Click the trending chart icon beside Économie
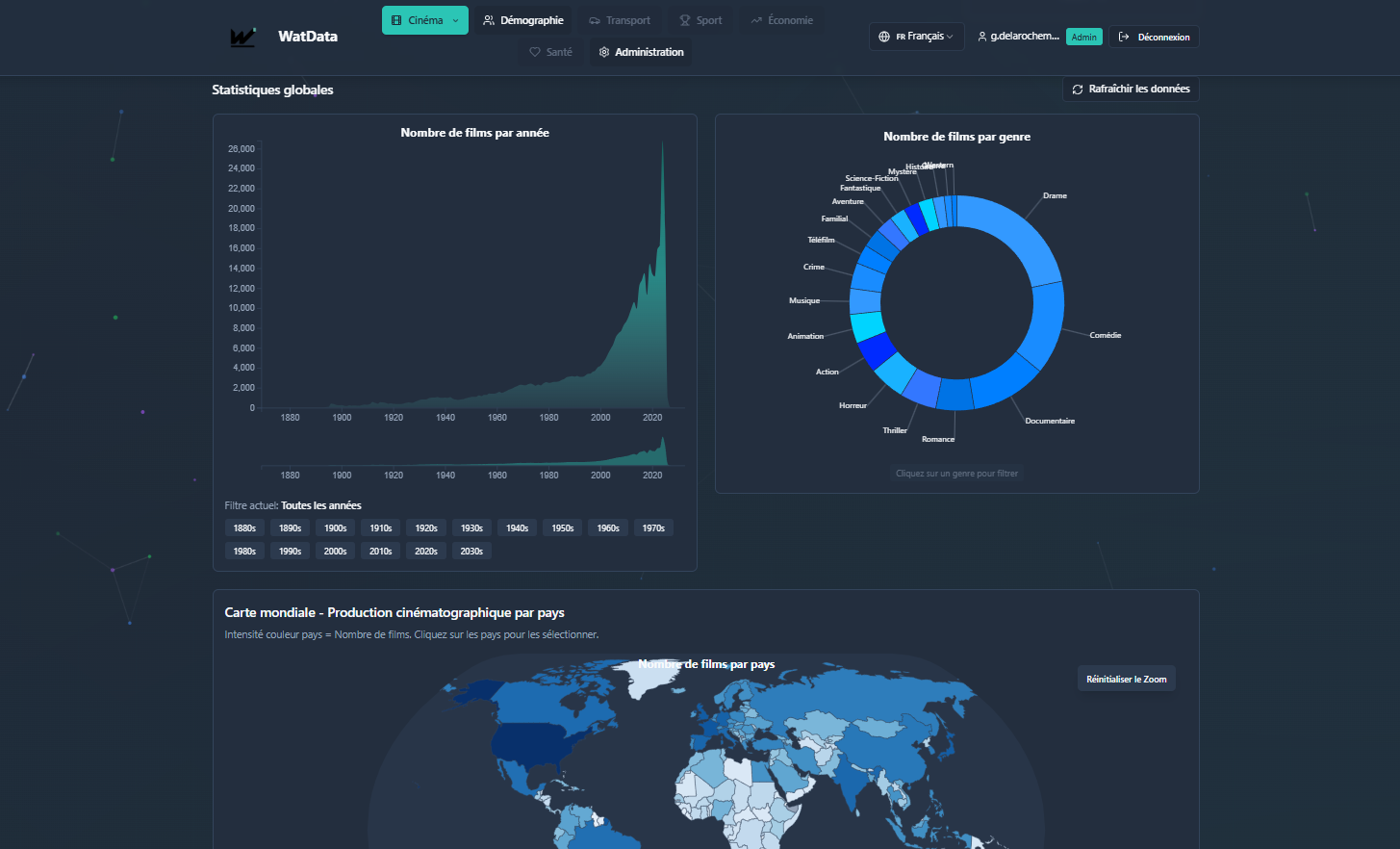 tap(756, 20)
